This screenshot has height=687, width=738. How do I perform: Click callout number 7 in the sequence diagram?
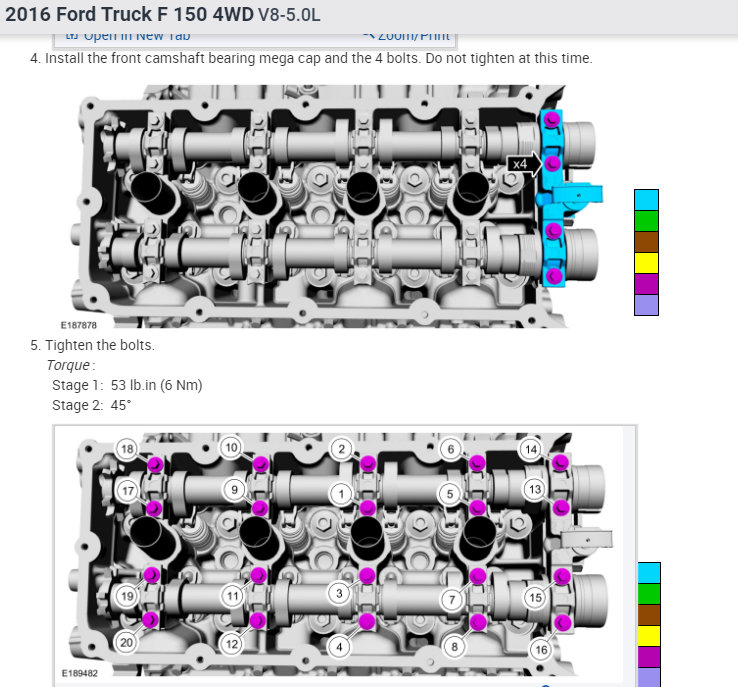pyautogui.click(x=452, y=599)
